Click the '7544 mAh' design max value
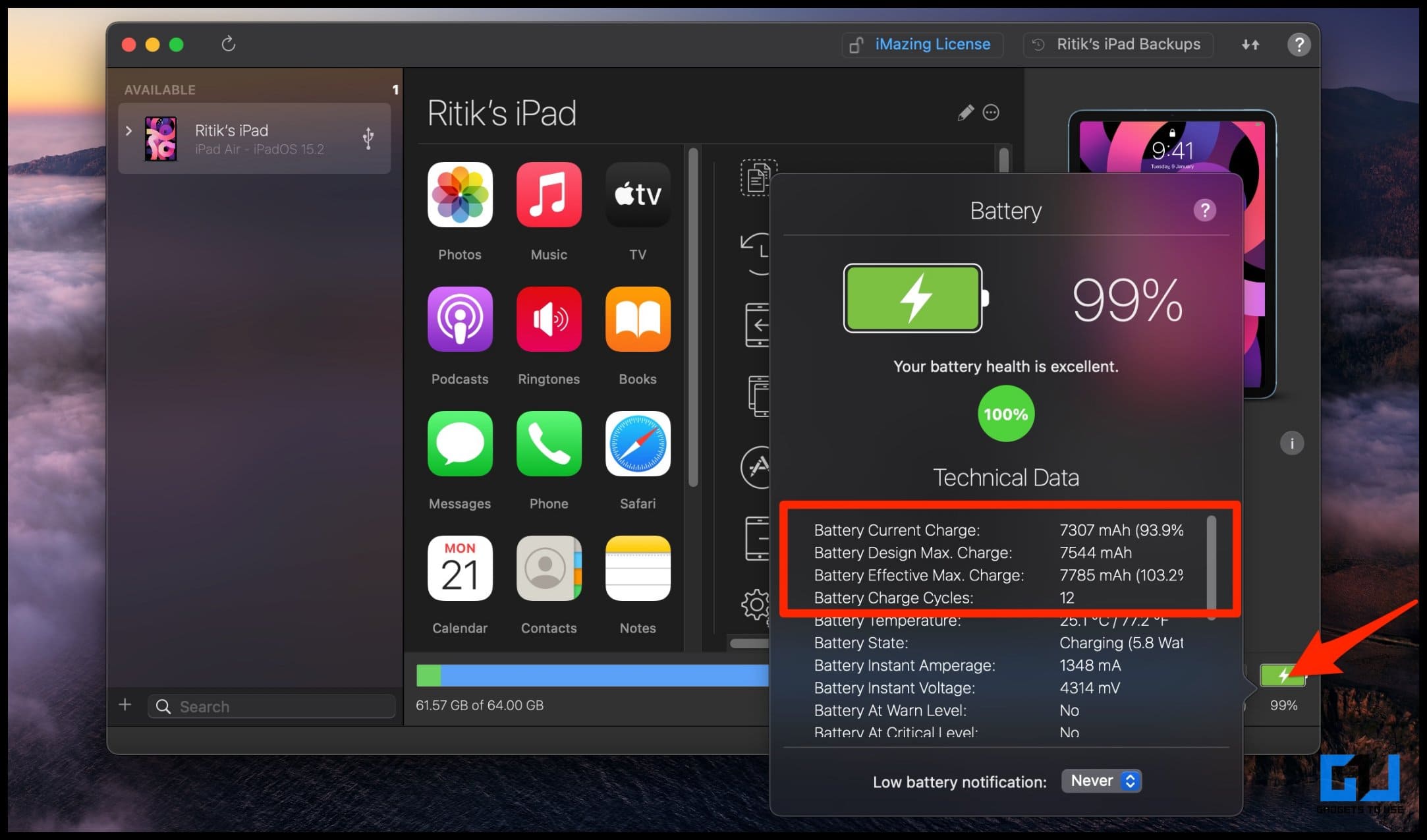 pos(1096,553)
